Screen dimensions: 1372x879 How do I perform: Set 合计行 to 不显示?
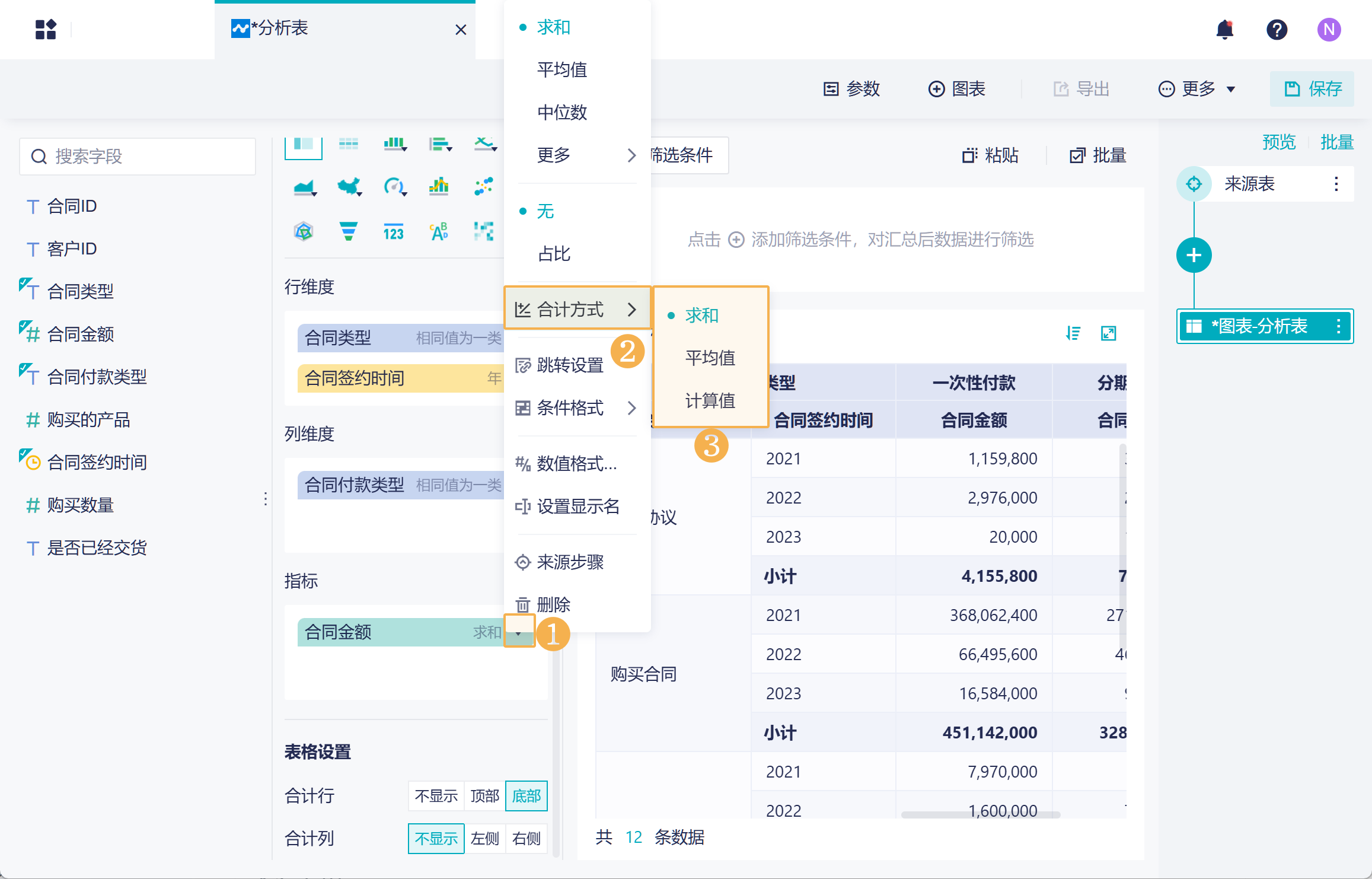pos(436,796)
